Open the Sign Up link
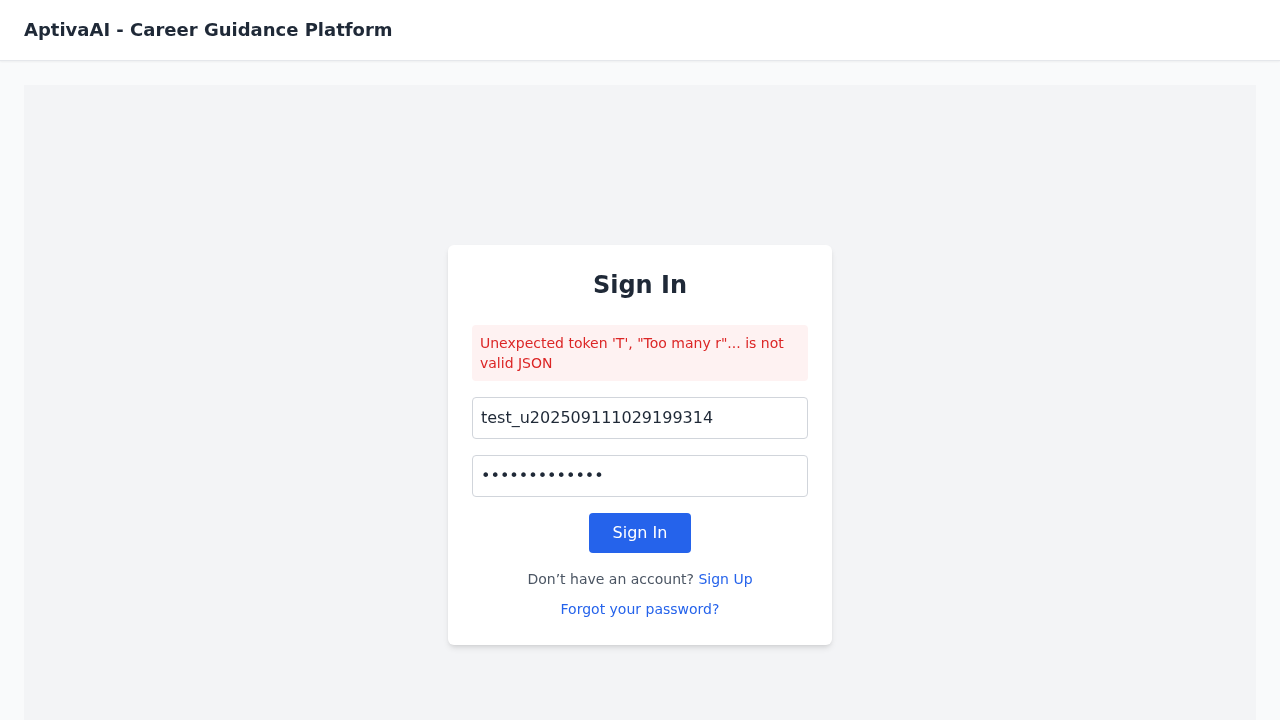Image resolution: width=1280 pixels, height=720 pixels. tap(725, 579)
